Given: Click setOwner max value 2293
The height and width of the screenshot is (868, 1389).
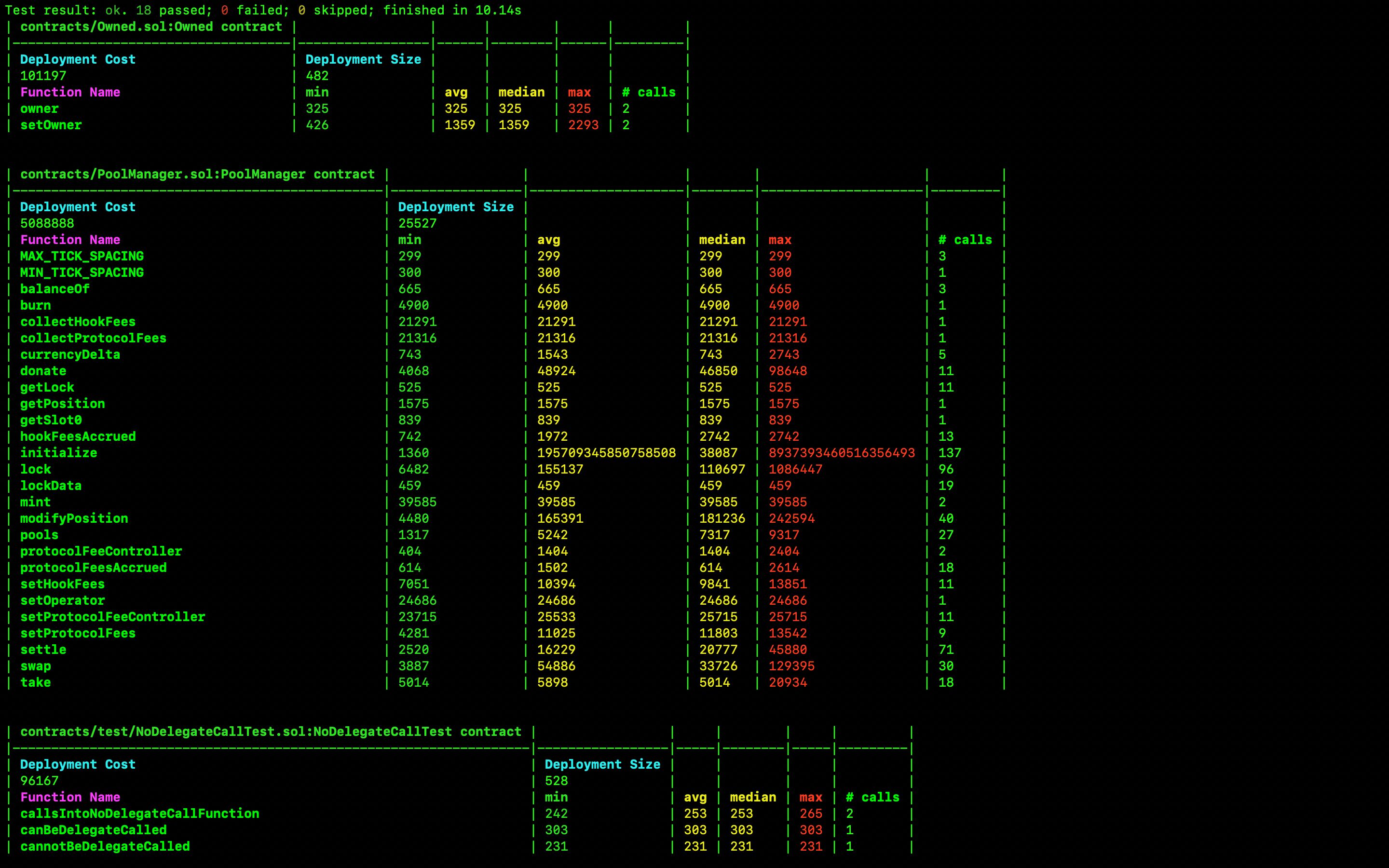Looking at the screenshot, I should pos(583,124).
